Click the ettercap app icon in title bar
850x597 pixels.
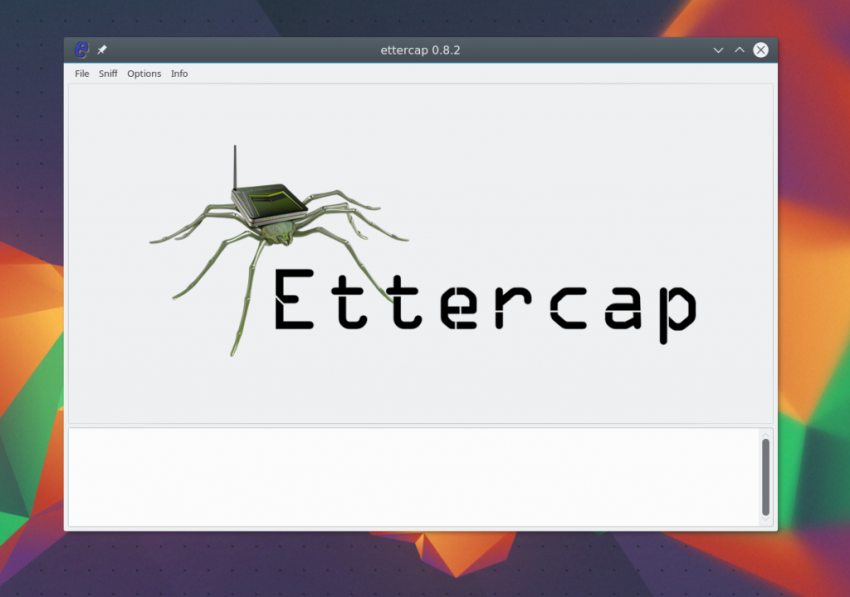click(82, 50)
